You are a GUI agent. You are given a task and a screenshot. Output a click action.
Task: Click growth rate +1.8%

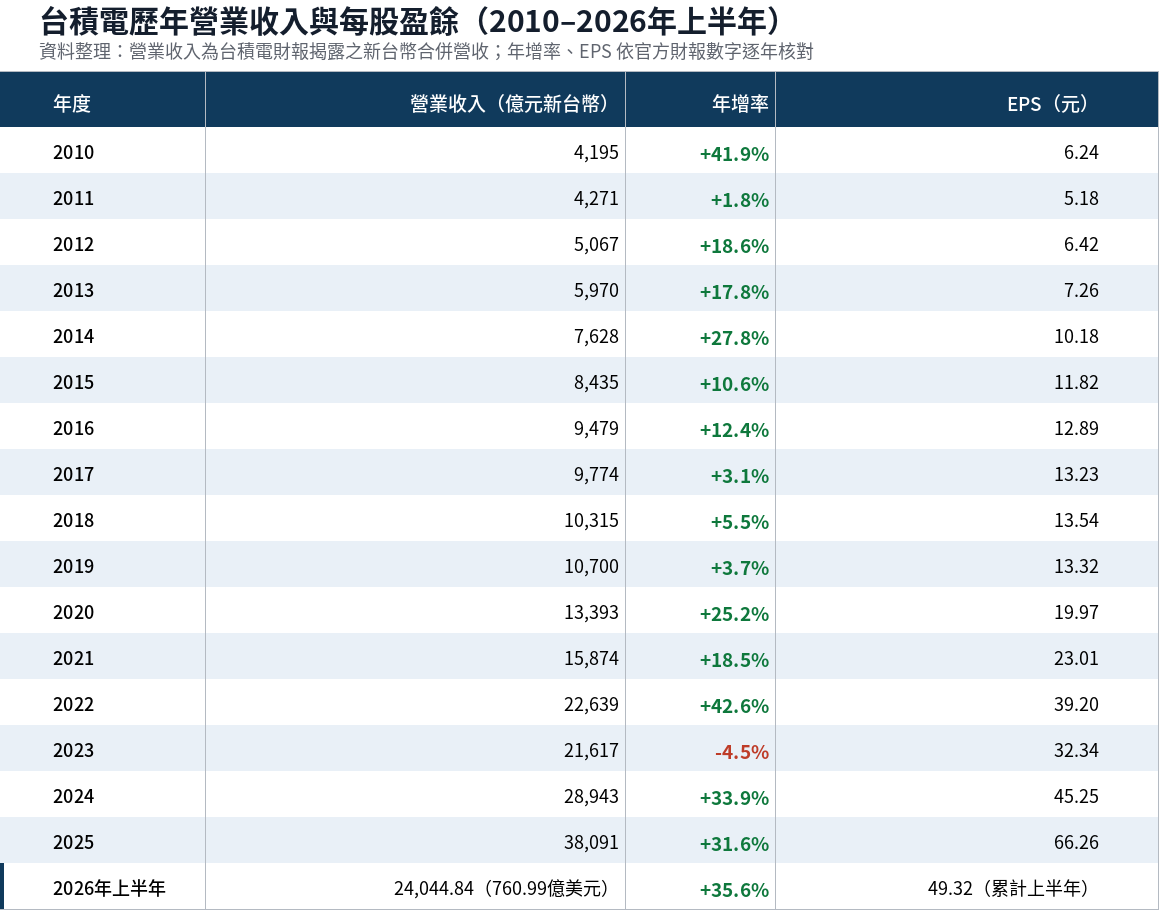click(739, 200)
